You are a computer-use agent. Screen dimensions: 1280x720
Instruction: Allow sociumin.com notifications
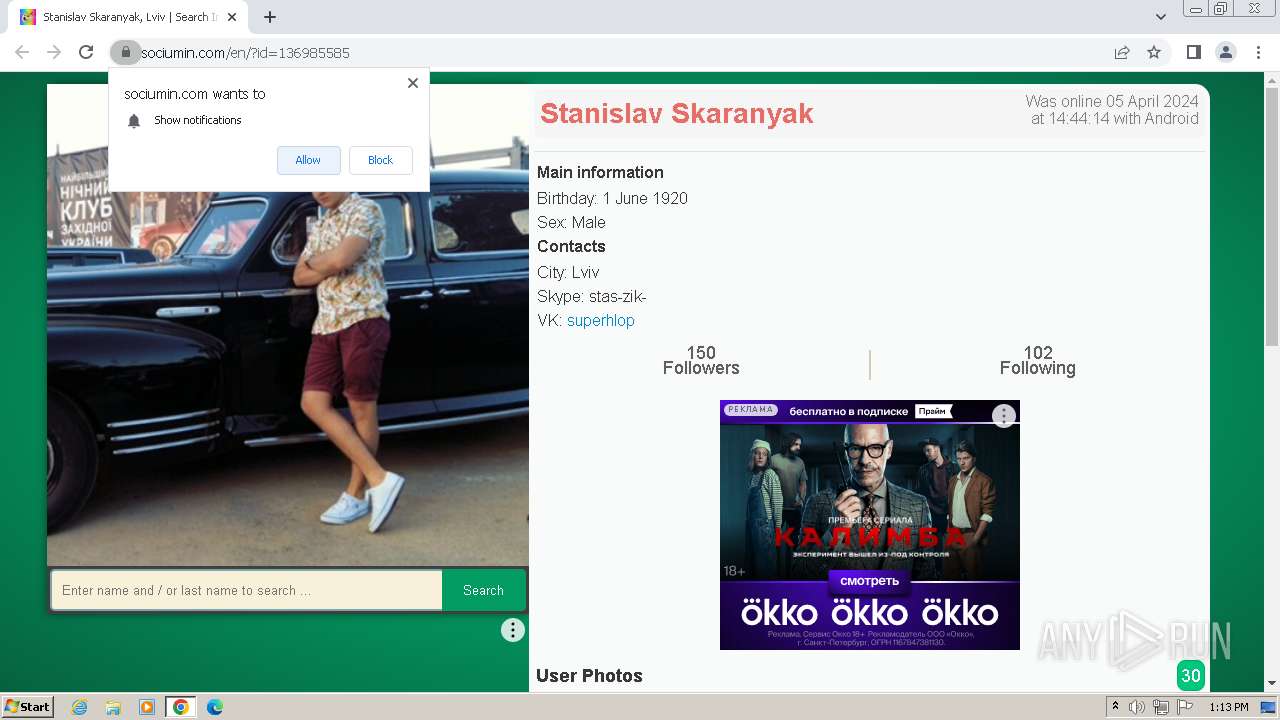click(308, 160)
